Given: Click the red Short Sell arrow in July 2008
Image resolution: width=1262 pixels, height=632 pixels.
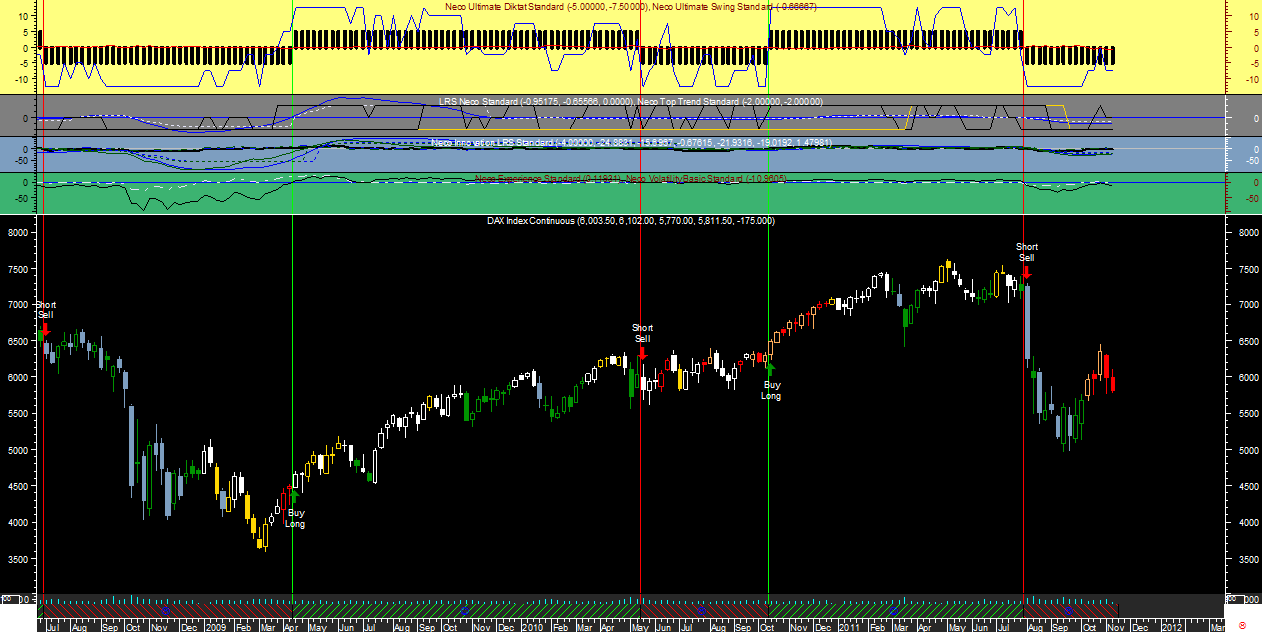Looking at the screenshot, I should (x=46, y=329).
